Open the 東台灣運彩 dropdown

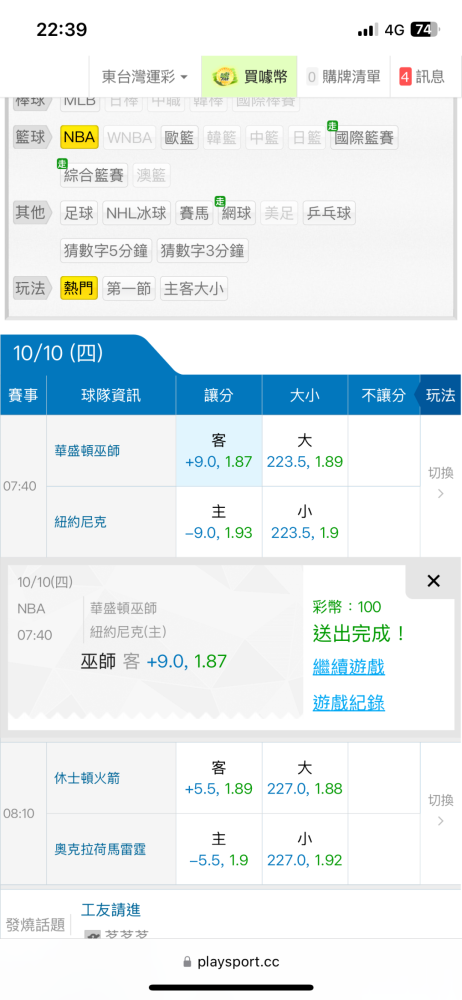(145, 77)
